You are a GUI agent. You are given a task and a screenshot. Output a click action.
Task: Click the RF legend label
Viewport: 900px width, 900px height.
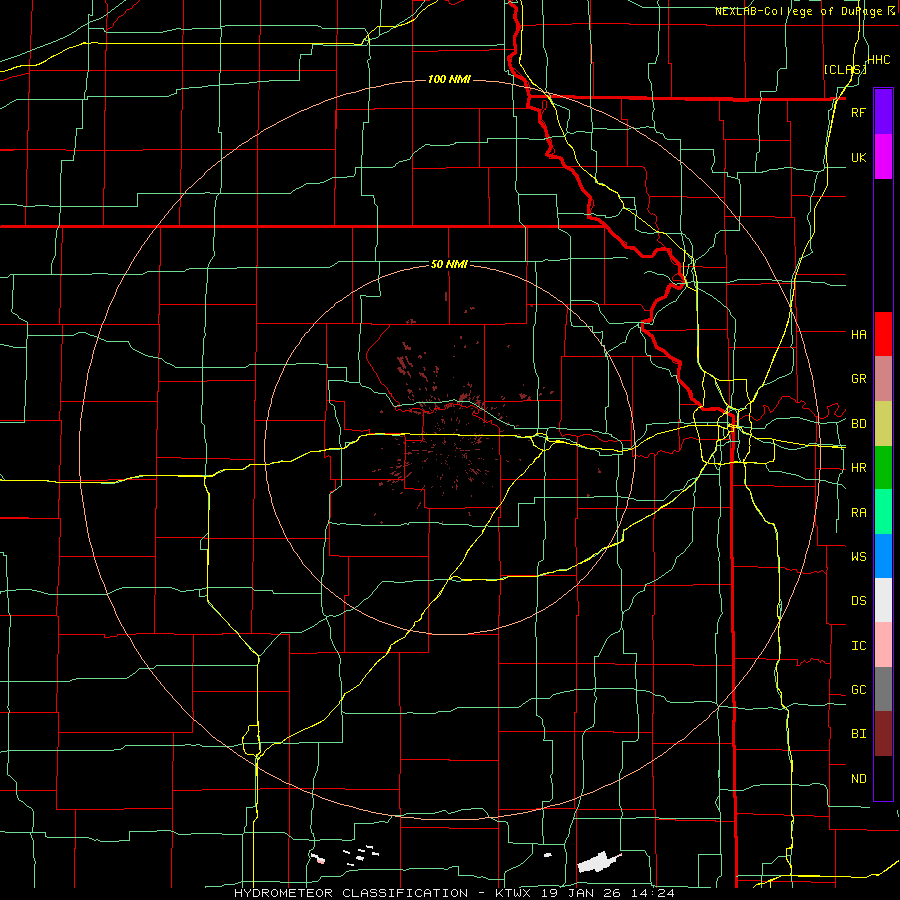[x=858, y=112]
